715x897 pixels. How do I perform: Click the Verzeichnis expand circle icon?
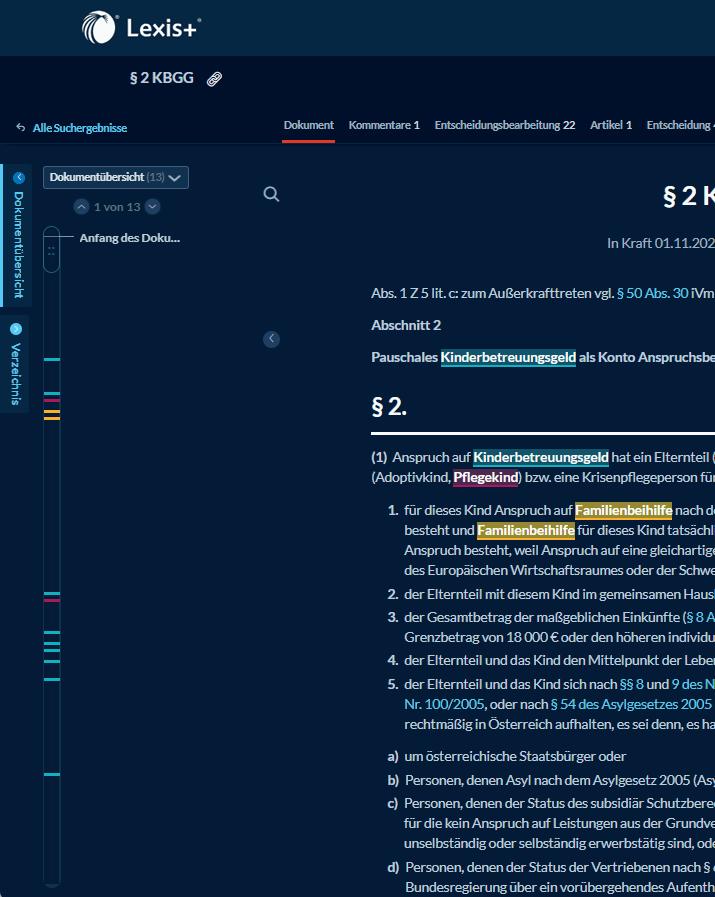[x=16, y=329]
